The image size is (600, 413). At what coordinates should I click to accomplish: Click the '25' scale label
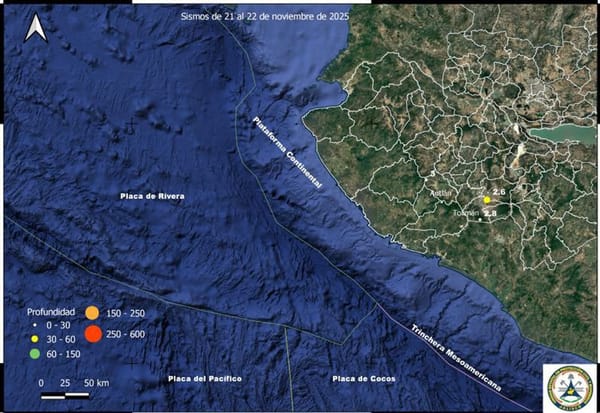(65, 383)
